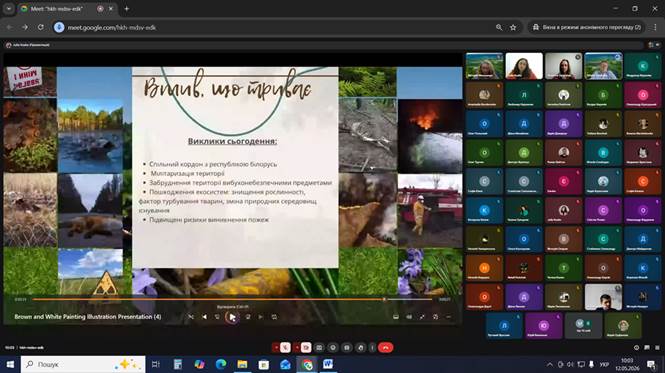Click the raise hand button in Meet
665x373 pixels.
360,348
